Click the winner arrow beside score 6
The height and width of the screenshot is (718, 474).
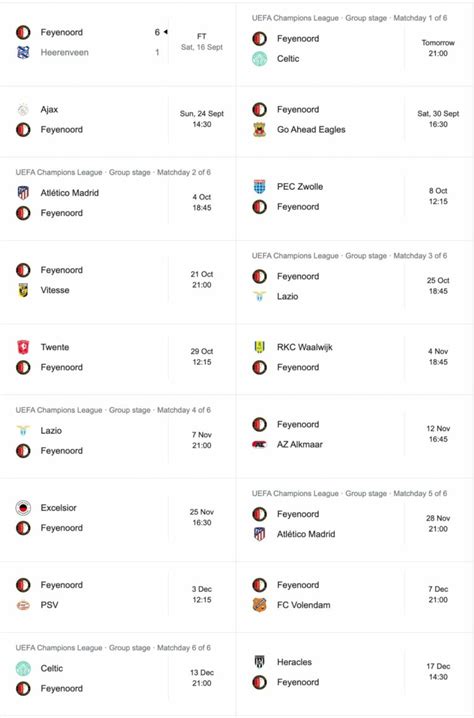pos(165,32)
